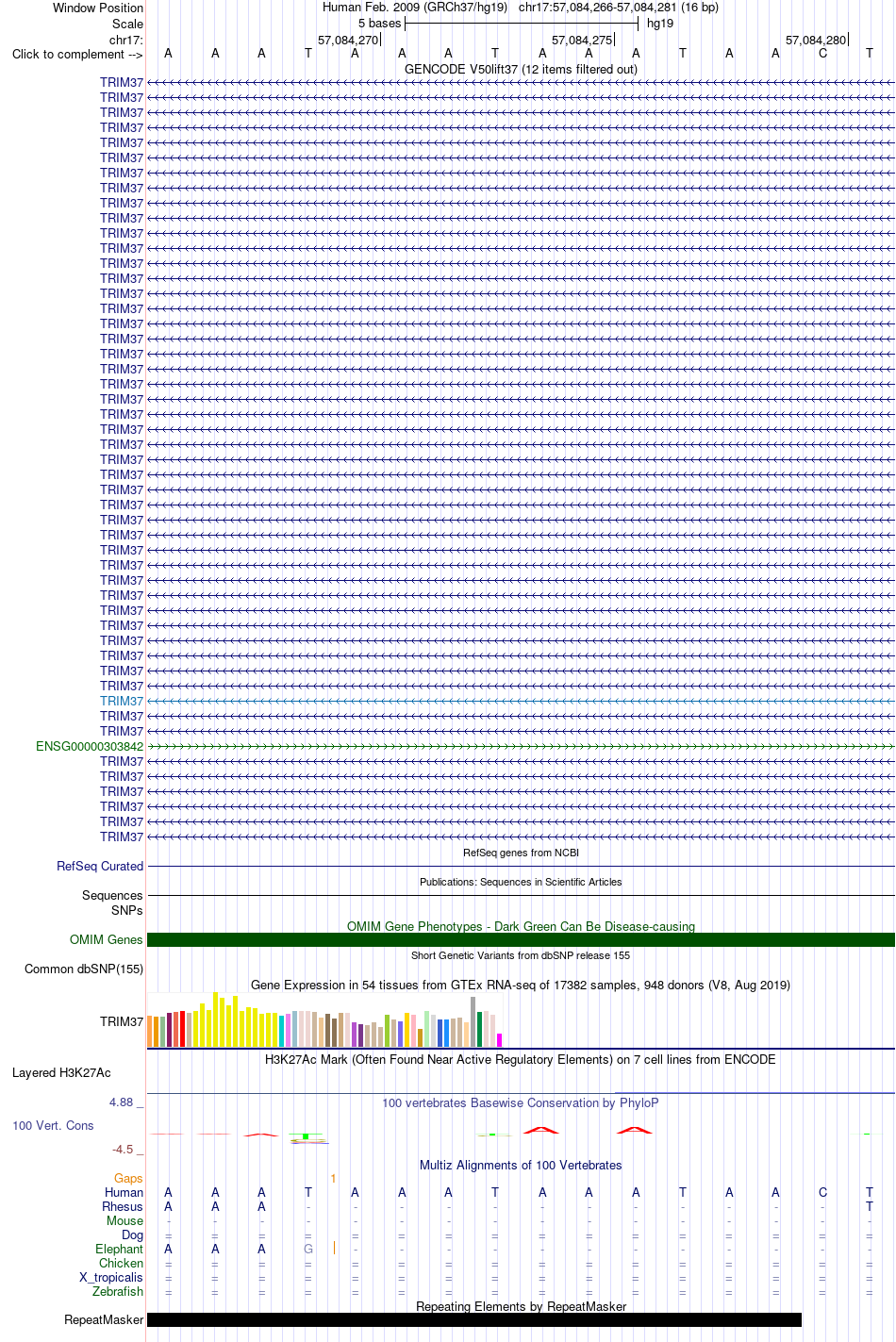Click the 57,084,270 position marker
896x1342 pixels.
click(348, 41)
